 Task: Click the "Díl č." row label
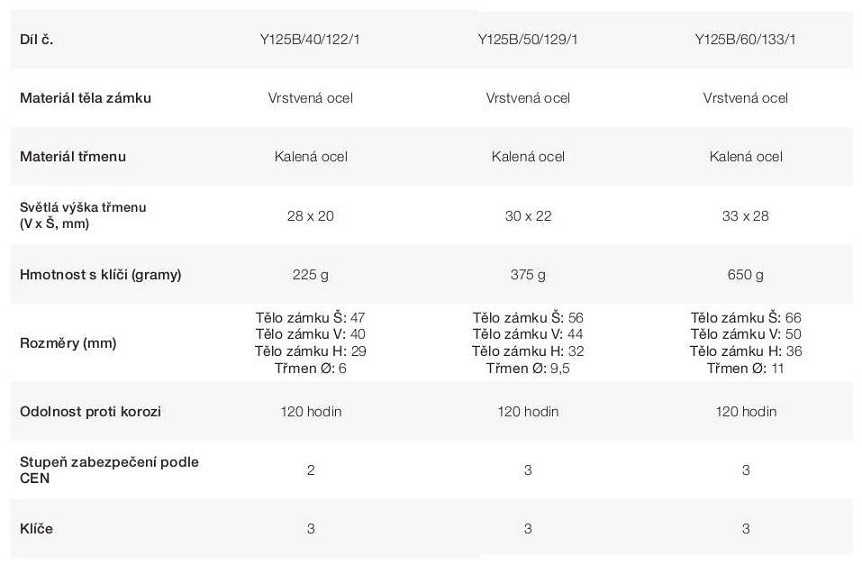click(36, 40)
